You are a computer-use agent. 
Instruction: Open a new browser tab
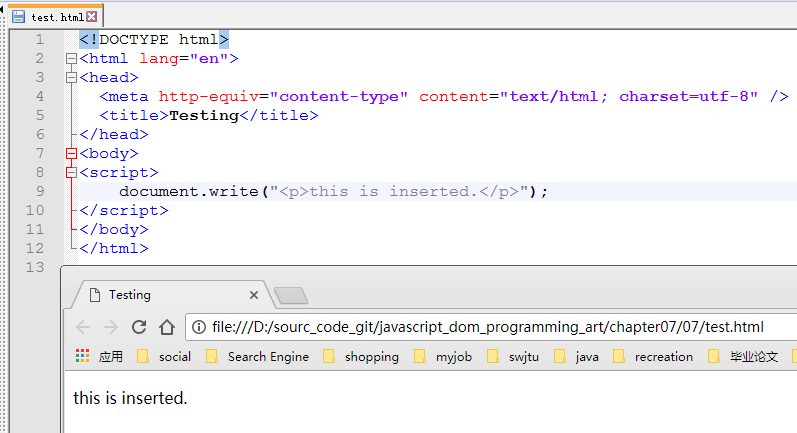click(x=291, y=295)
